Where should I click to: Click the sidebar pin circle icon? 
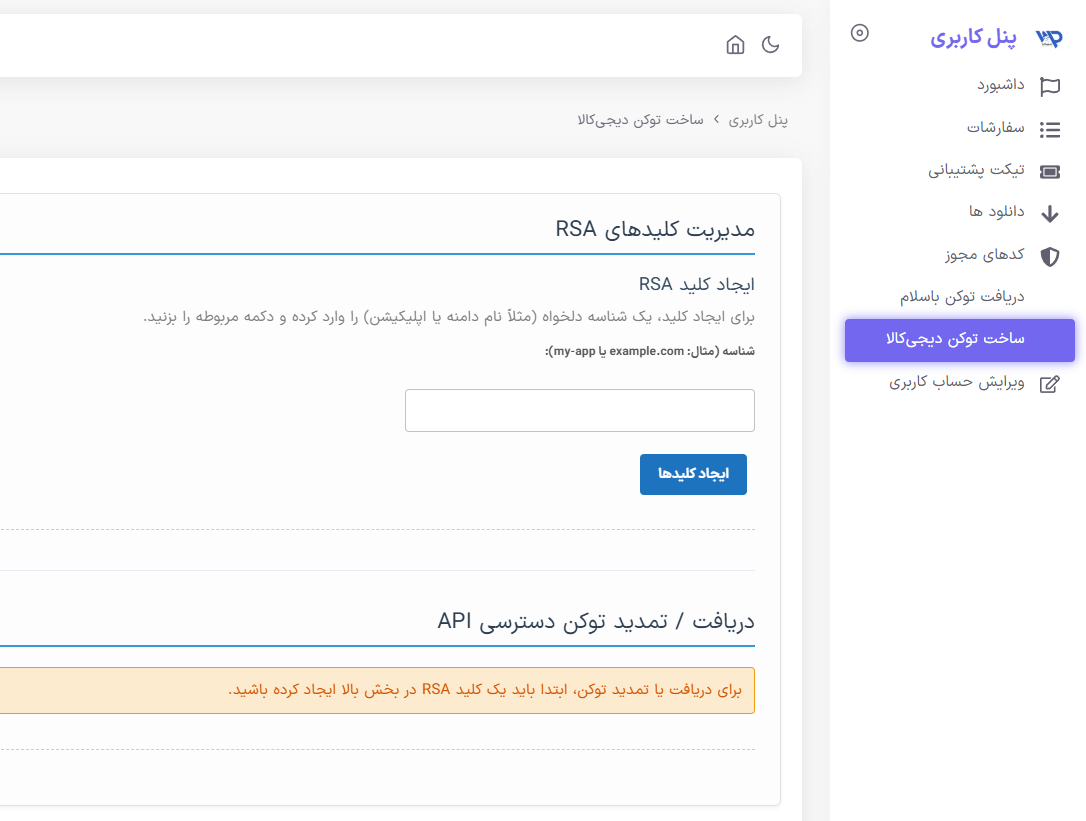pos(860,33)
